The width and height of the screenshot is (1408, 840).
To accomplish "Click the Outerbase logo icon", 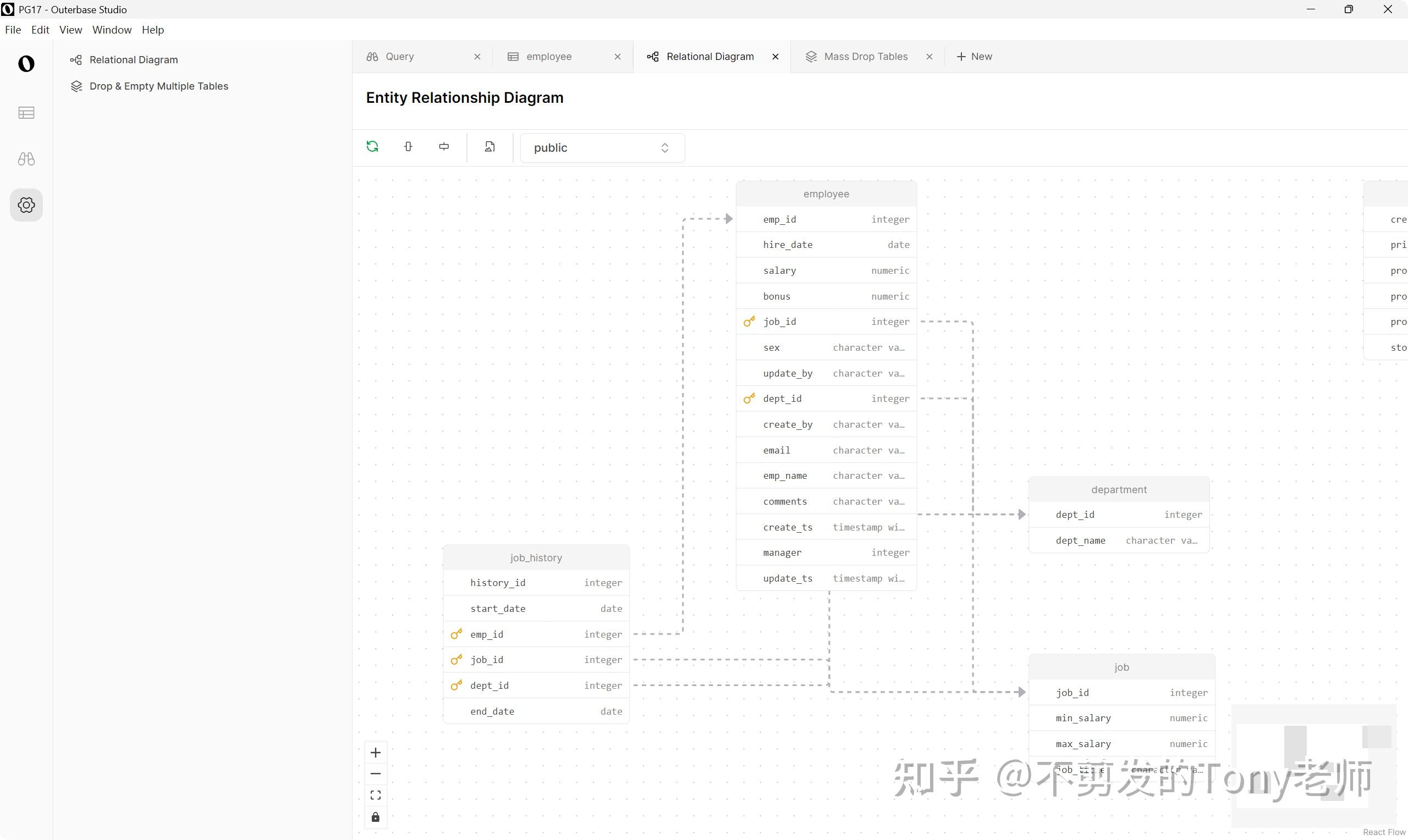I will 26,63.
